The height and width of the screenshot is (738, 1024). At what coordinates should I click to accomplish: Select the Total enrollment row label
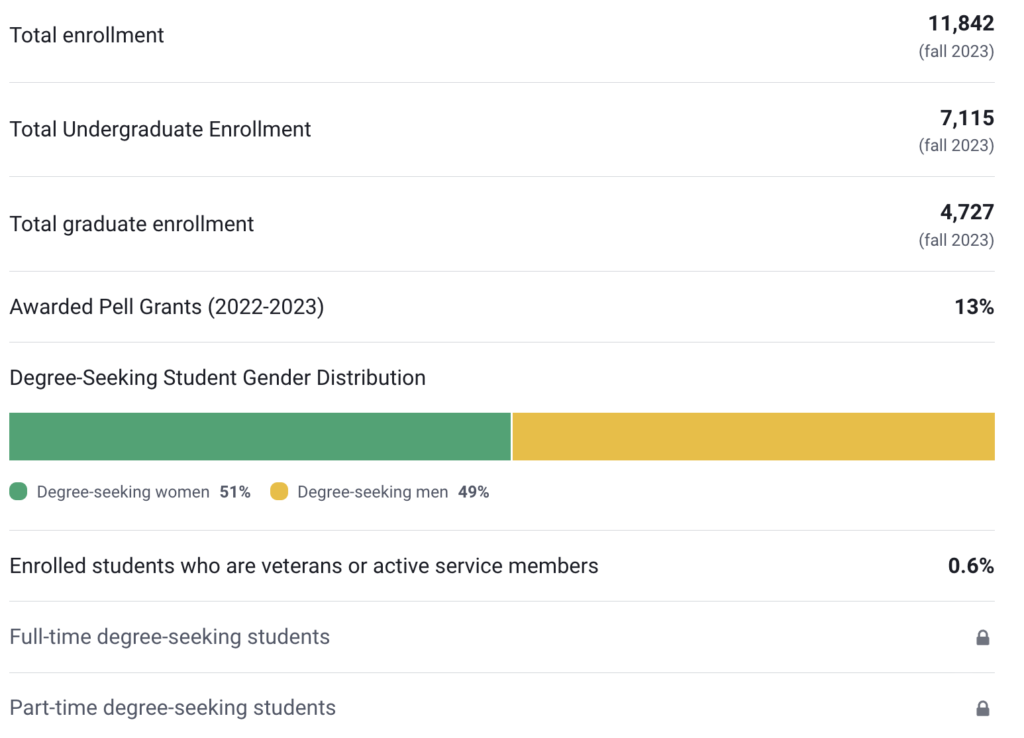click(x=86, y=35)
